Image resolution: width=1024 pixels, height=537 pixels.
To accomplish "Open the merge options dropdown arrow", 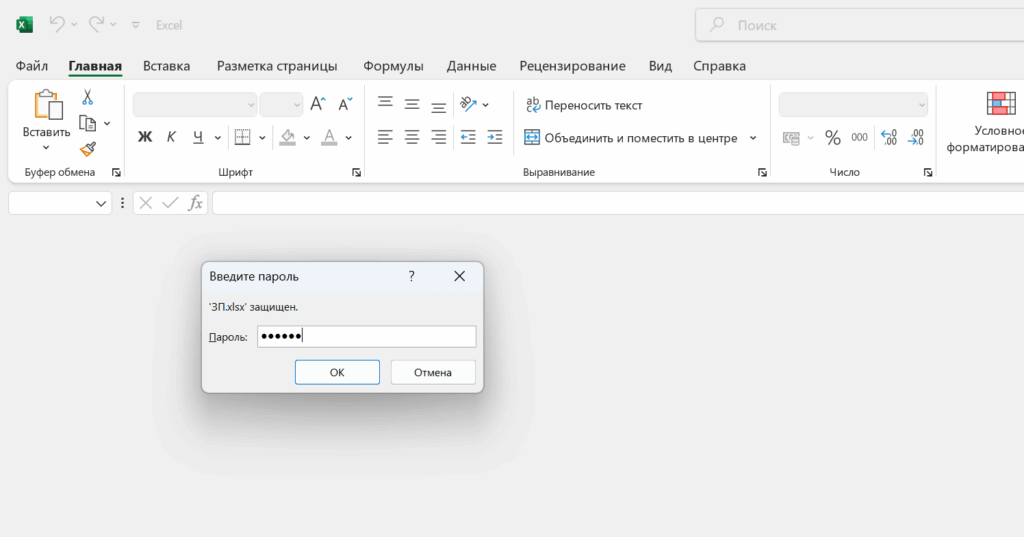I will click(753, 138).
